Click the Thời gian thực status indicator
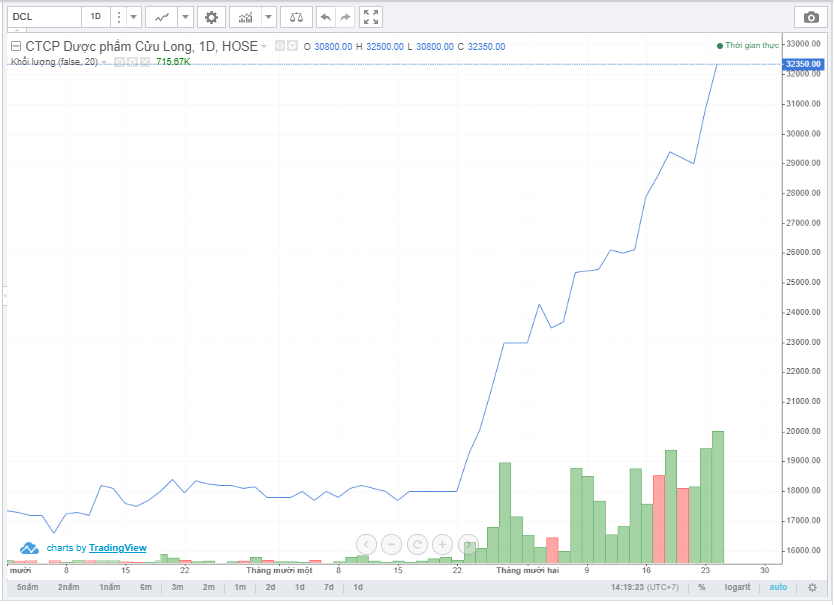Image resolution: width=834 pixels, height=605 pixels. (748, 45)
